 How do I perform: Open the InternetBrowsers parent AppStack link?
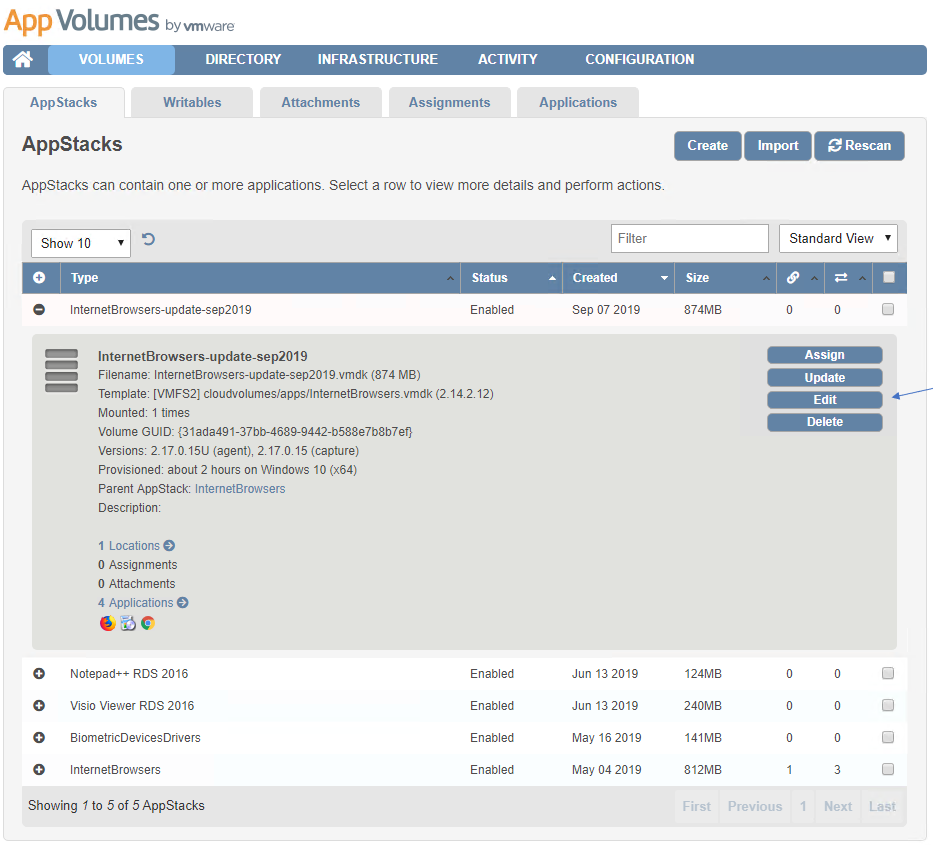click(x=240, y=489)
